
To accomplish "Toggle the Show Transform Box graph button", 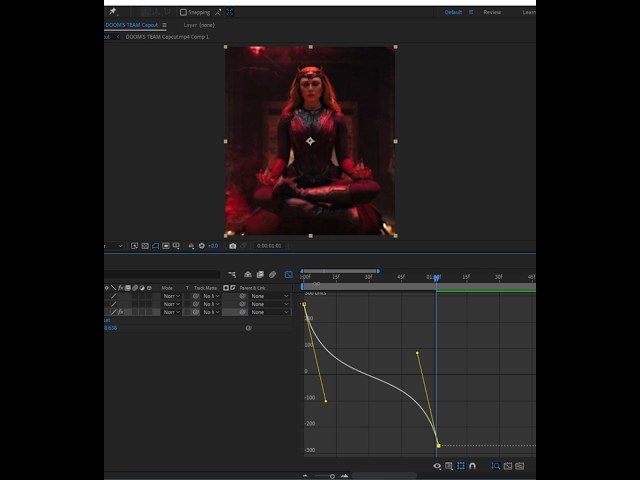I will point(461,466).
